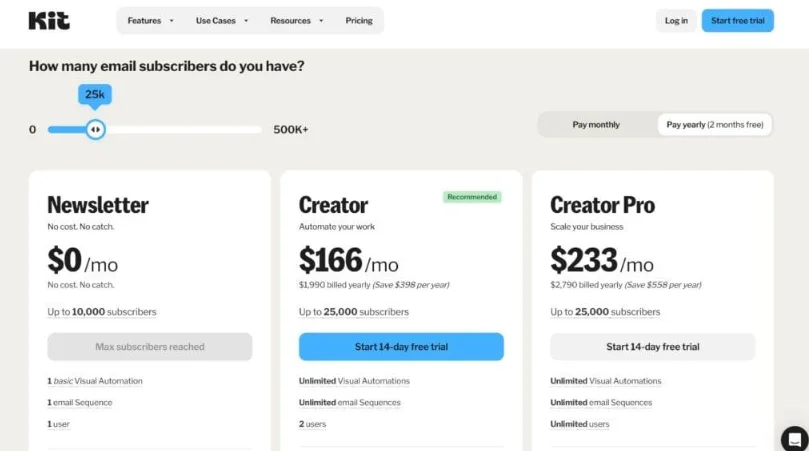Screen dimensions: 809x451
Task: Click 1 basic Visual Automation link
Action: pos(95,381)
